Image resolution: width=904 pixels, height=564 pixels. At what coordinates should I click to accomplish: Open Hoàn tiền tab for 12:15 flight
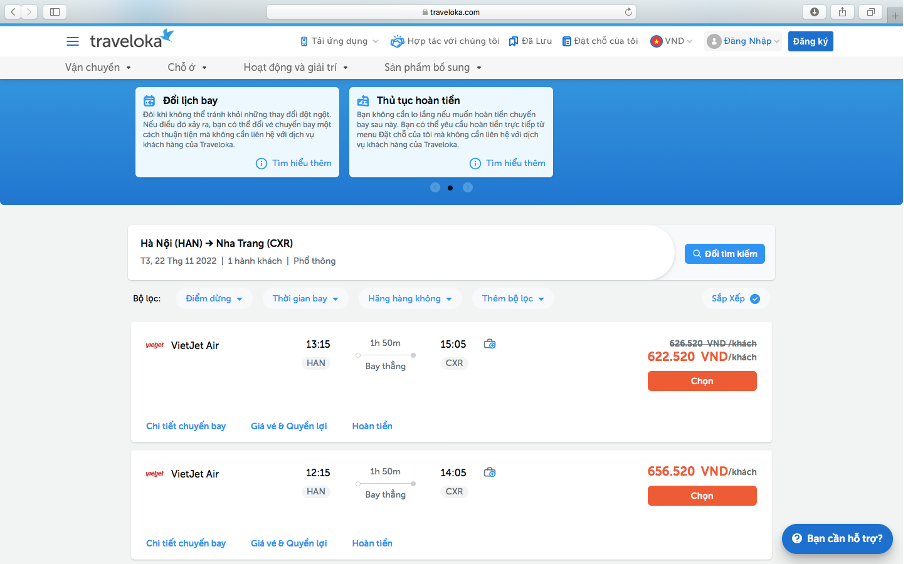[372, 543]
